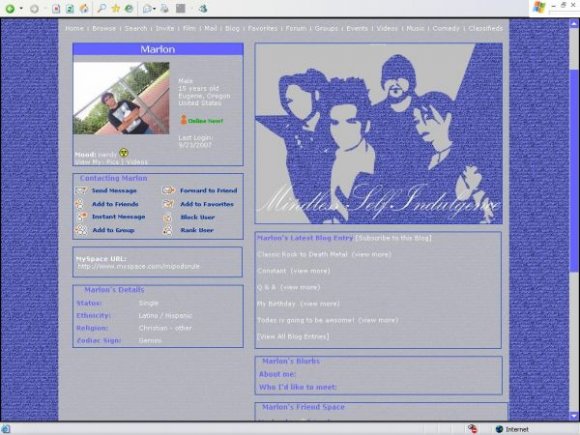This screenshot has height=435, width=580.
Task: Open the Groups navigation link
Action: (x=326, y=28)
